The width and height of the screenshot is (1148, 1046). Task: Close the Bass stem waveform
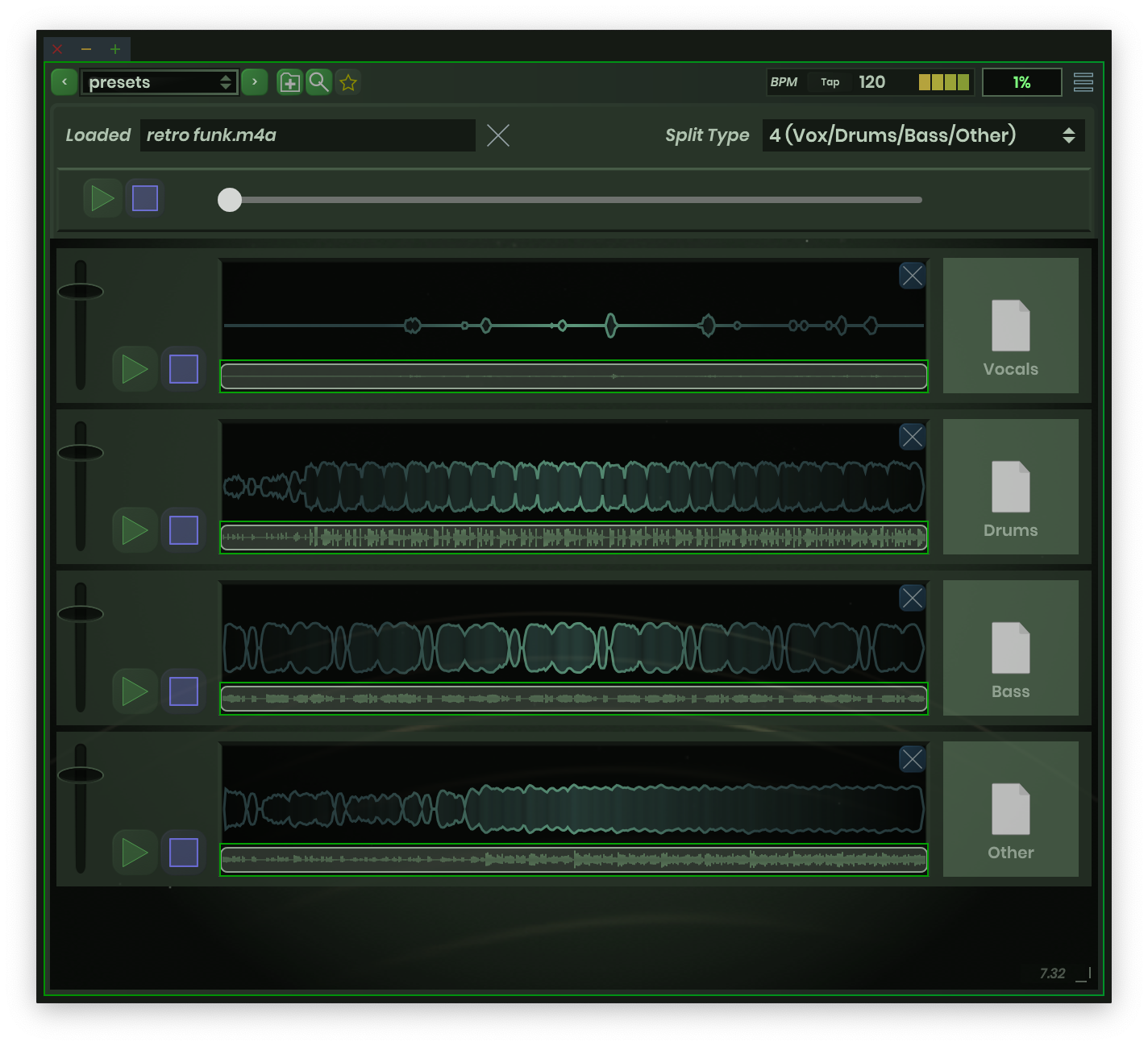click(912, 598)
